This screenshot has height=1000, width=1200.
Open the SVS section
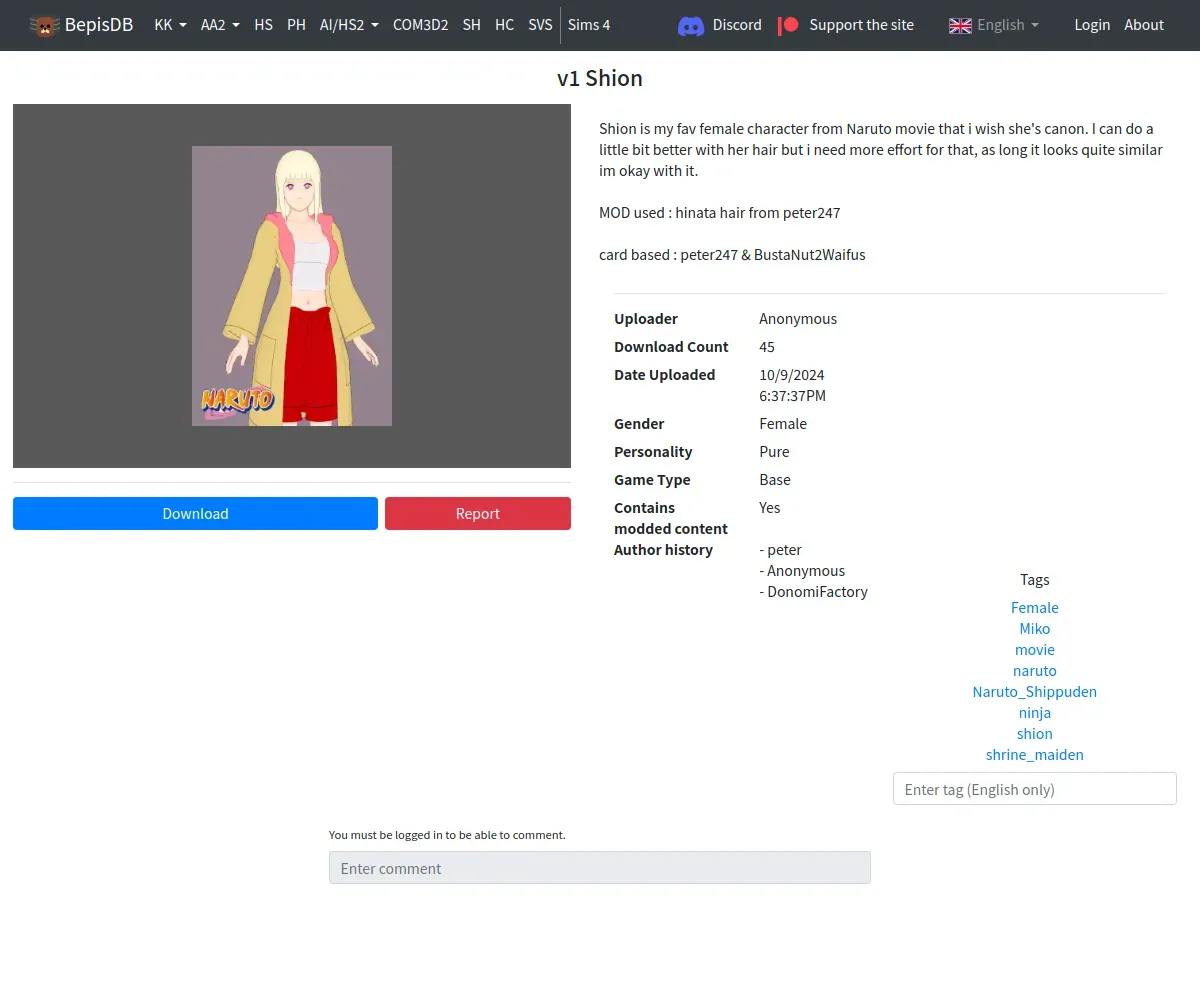540,25
